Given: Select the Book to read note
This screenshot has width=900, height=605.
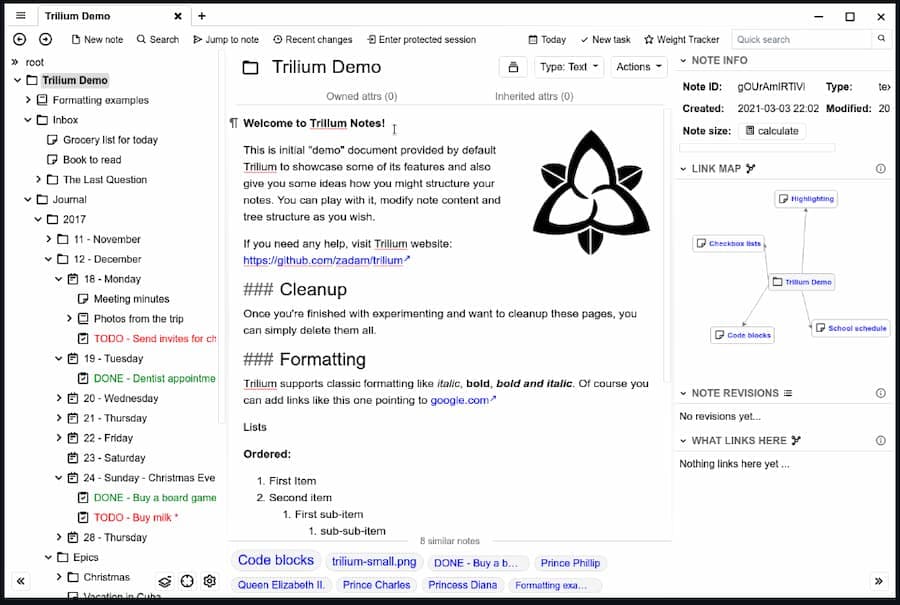Looking at the screenshot, I should click(x=92, y=160).
